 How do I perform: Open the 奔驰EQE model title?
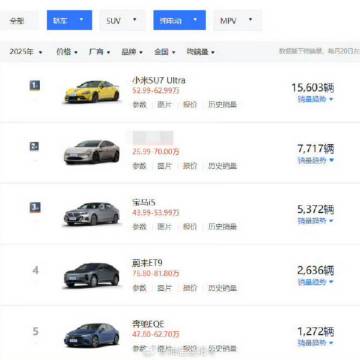pyautogui.click(x=148, y=324)
